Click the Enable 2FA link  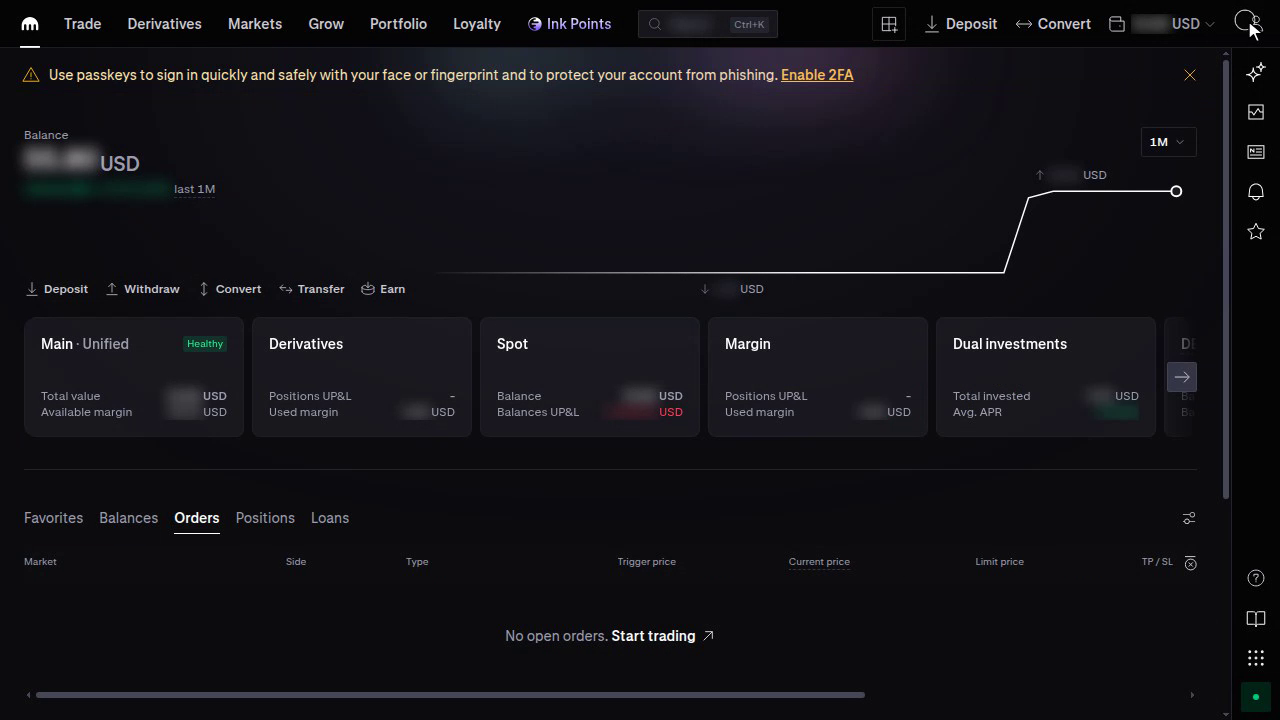tap(817, 75)
